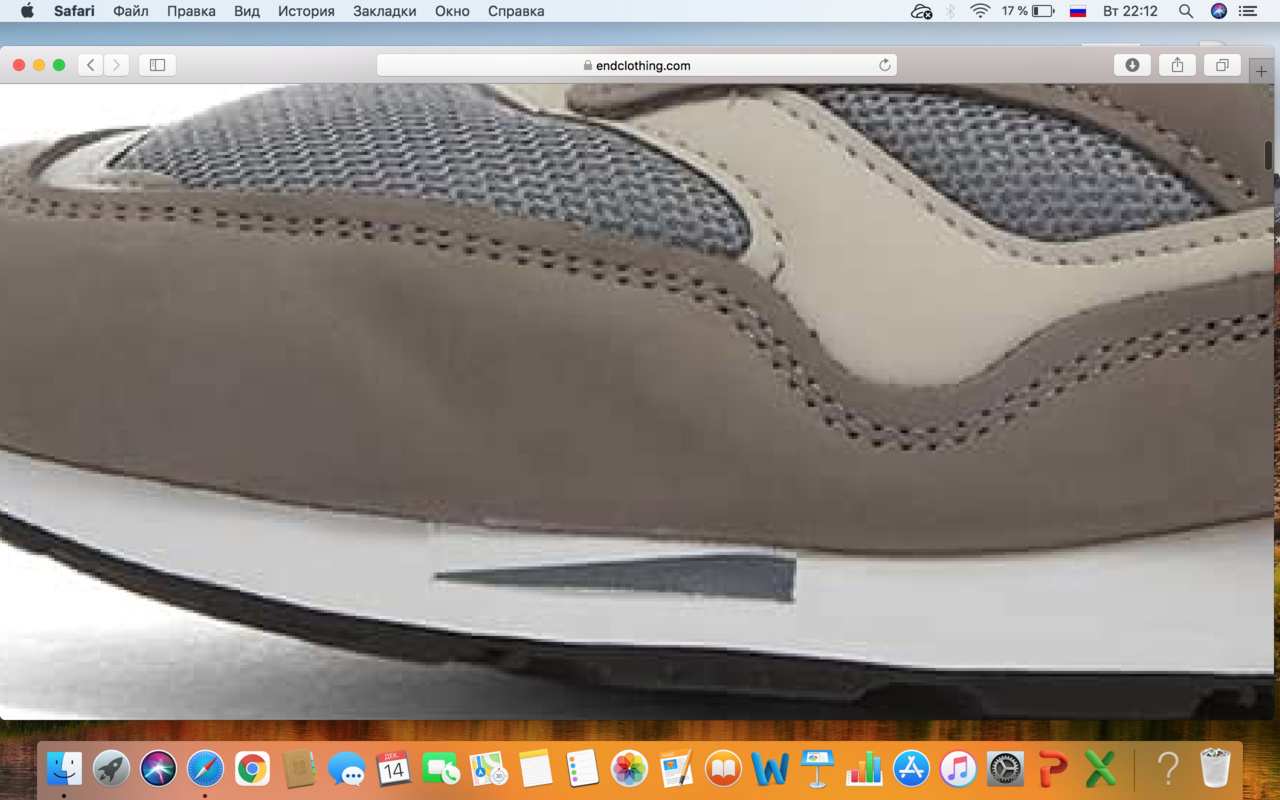Open Maps from the Dock
Viewport: 1280px width, 800px height.
tap(488, 768)
